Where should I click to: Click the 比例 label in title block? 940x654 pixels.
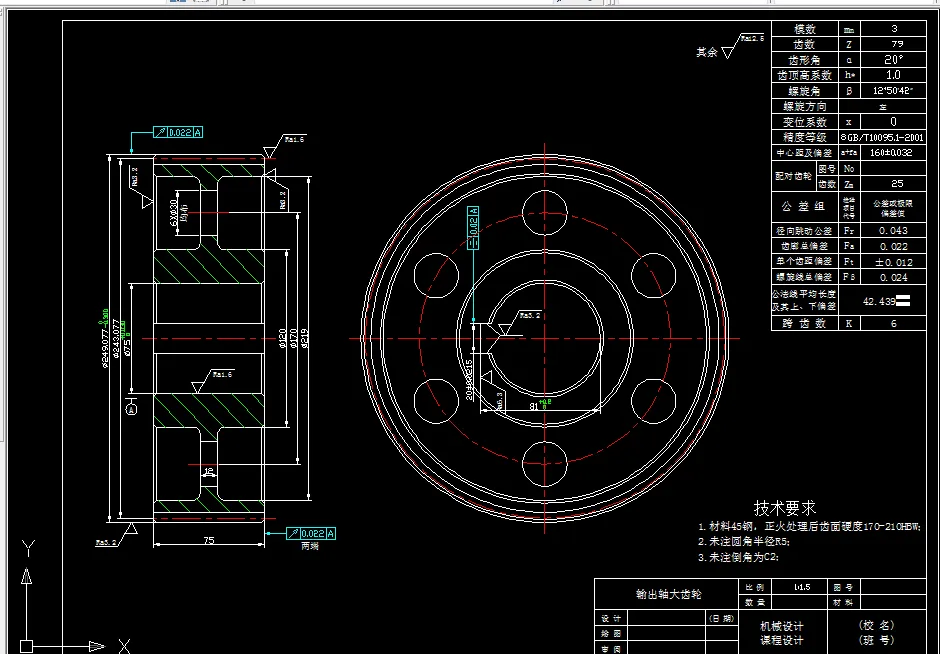[x=755, y=587]
